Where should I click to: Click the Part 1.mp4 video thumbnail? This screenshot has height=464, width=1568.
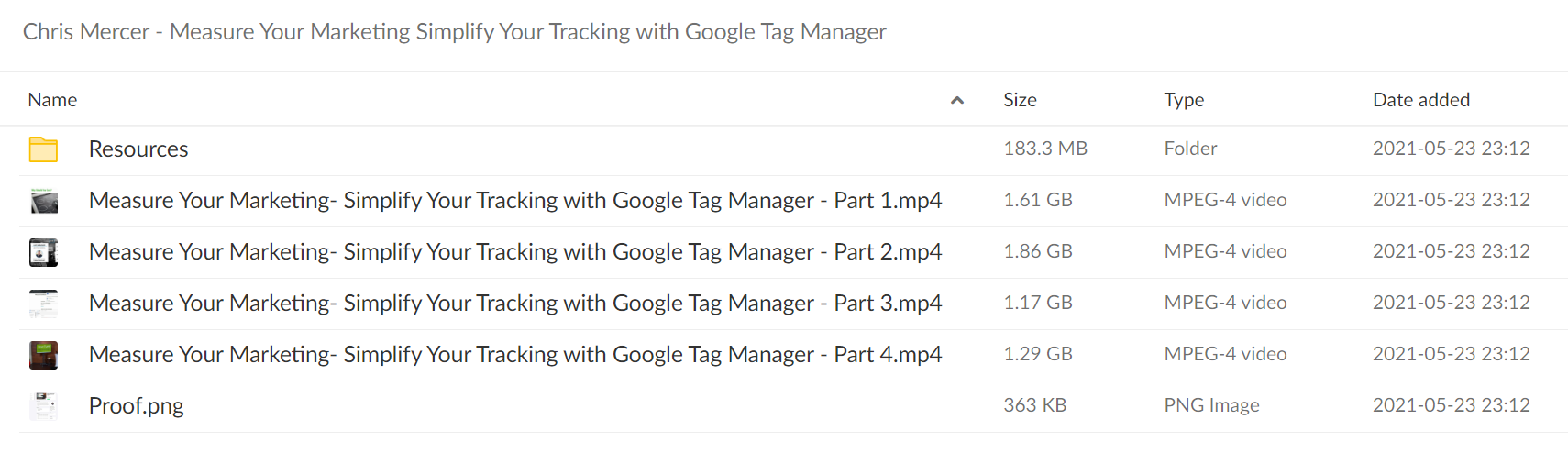[43, 200]
